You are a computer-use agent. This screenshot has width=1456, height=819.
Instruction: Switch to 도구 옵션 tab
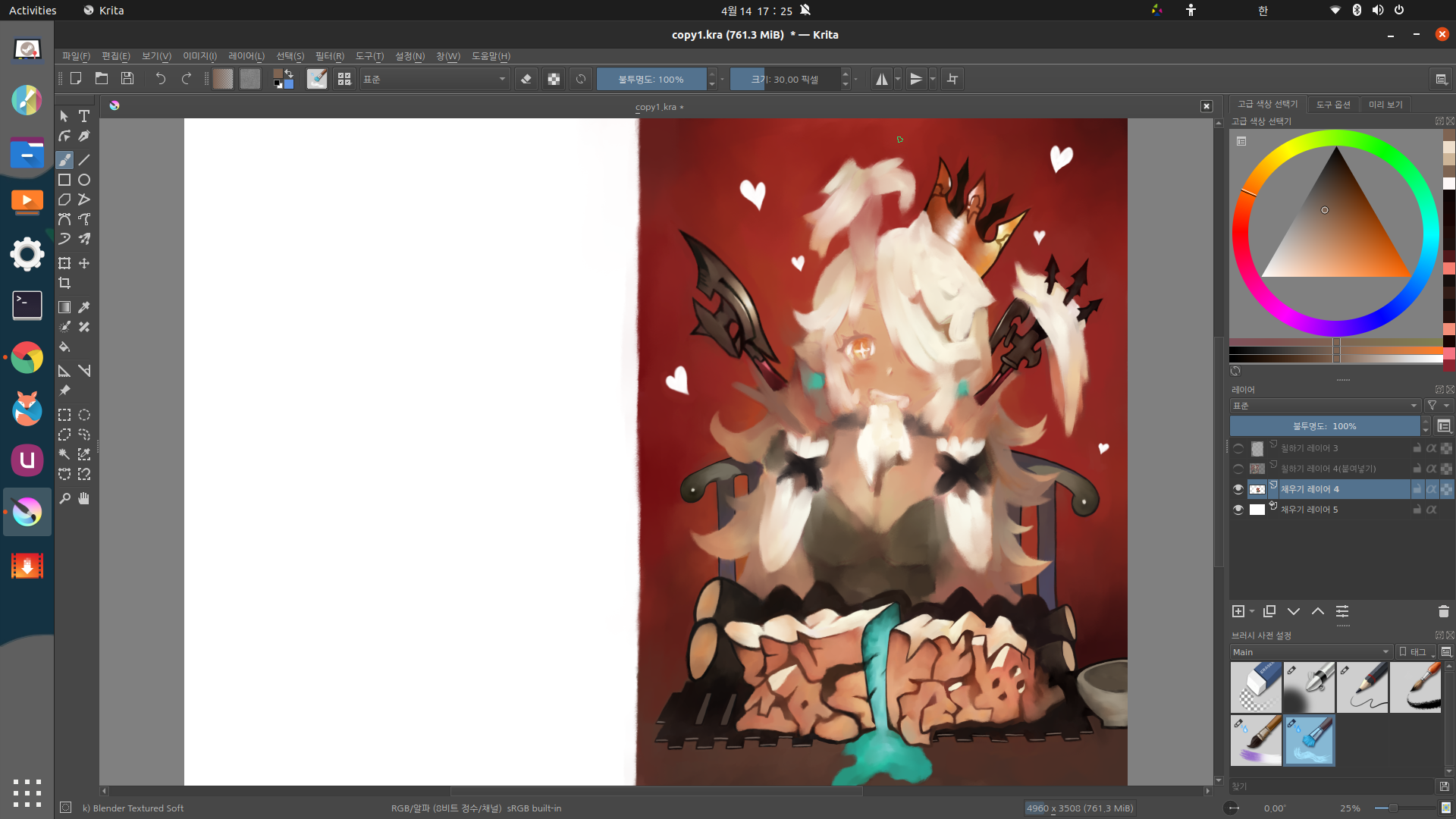click(1333, 105)
